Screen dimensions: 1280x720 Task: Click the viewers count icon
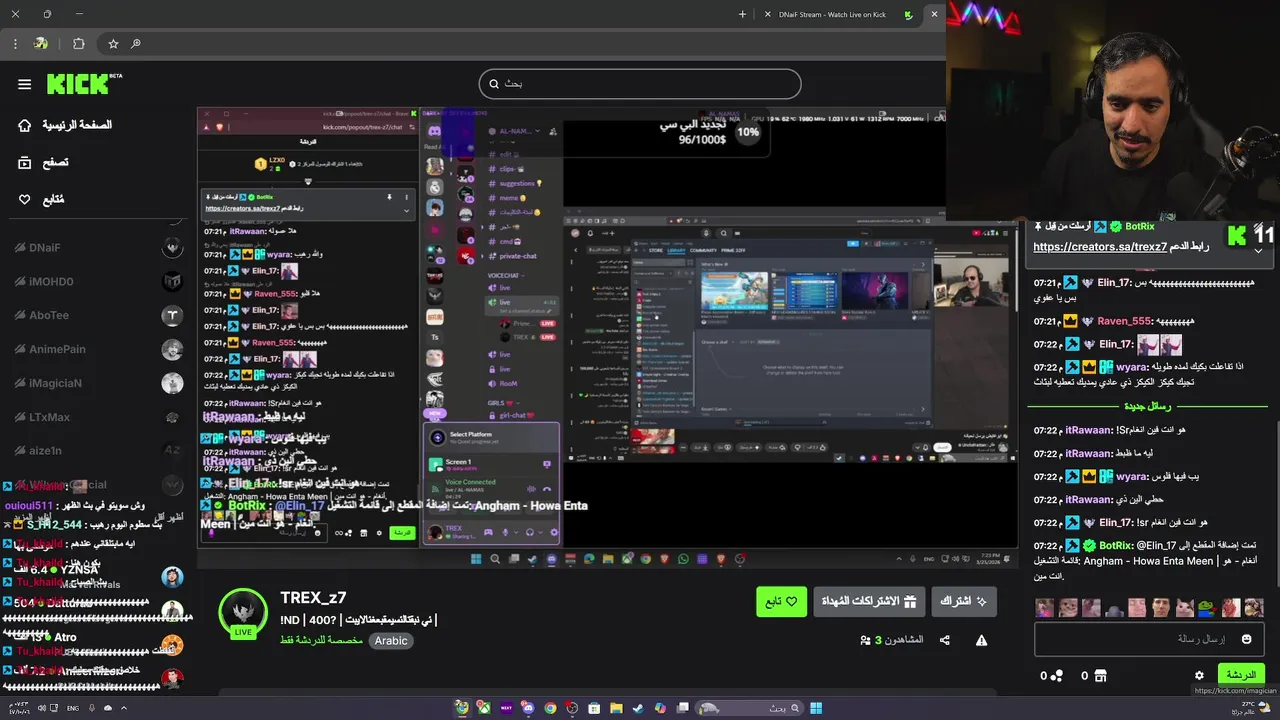pos(865,640)
